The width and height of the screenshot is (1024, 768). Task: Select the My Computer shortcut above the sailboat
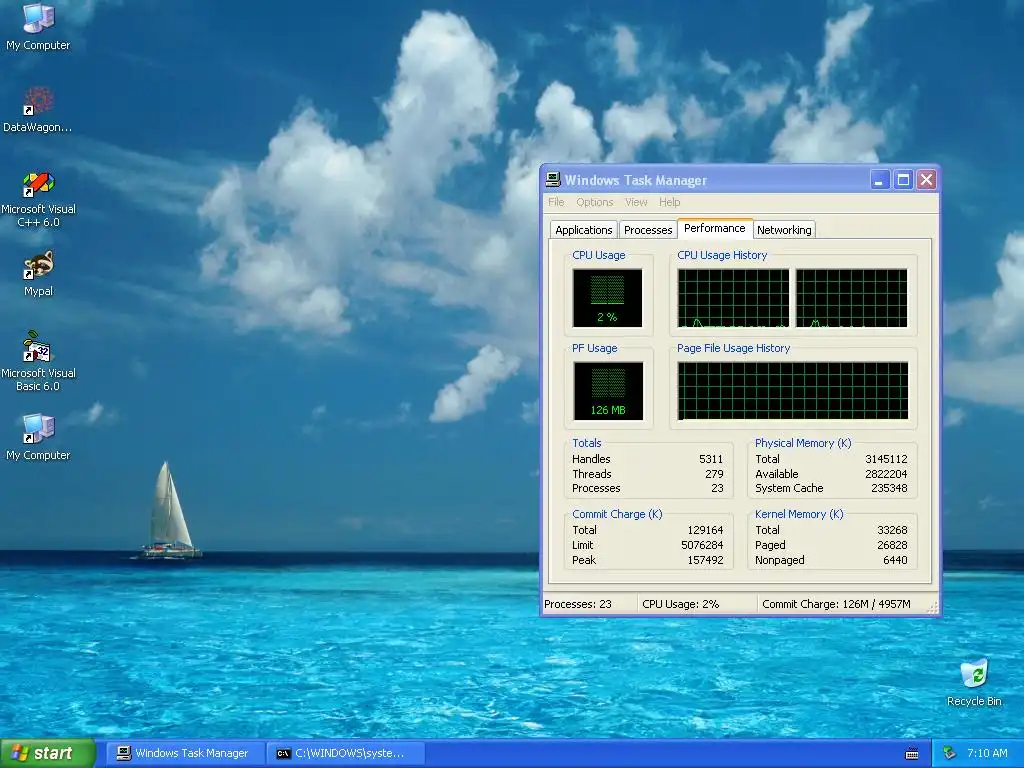(x=38, y=437)
